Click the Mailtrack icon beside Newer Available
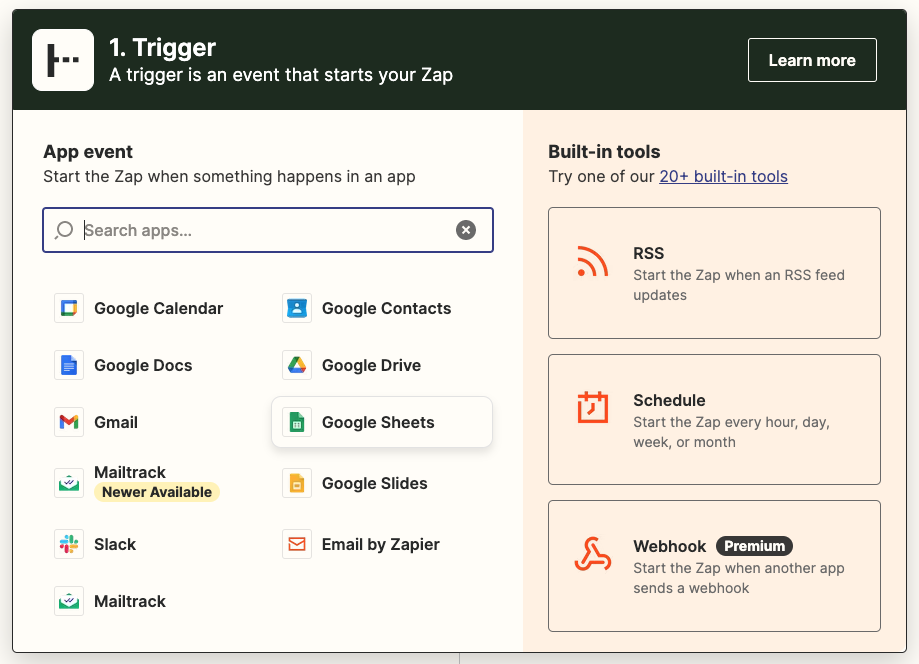This screenshot has width=919, height=664. coord(69,483)
